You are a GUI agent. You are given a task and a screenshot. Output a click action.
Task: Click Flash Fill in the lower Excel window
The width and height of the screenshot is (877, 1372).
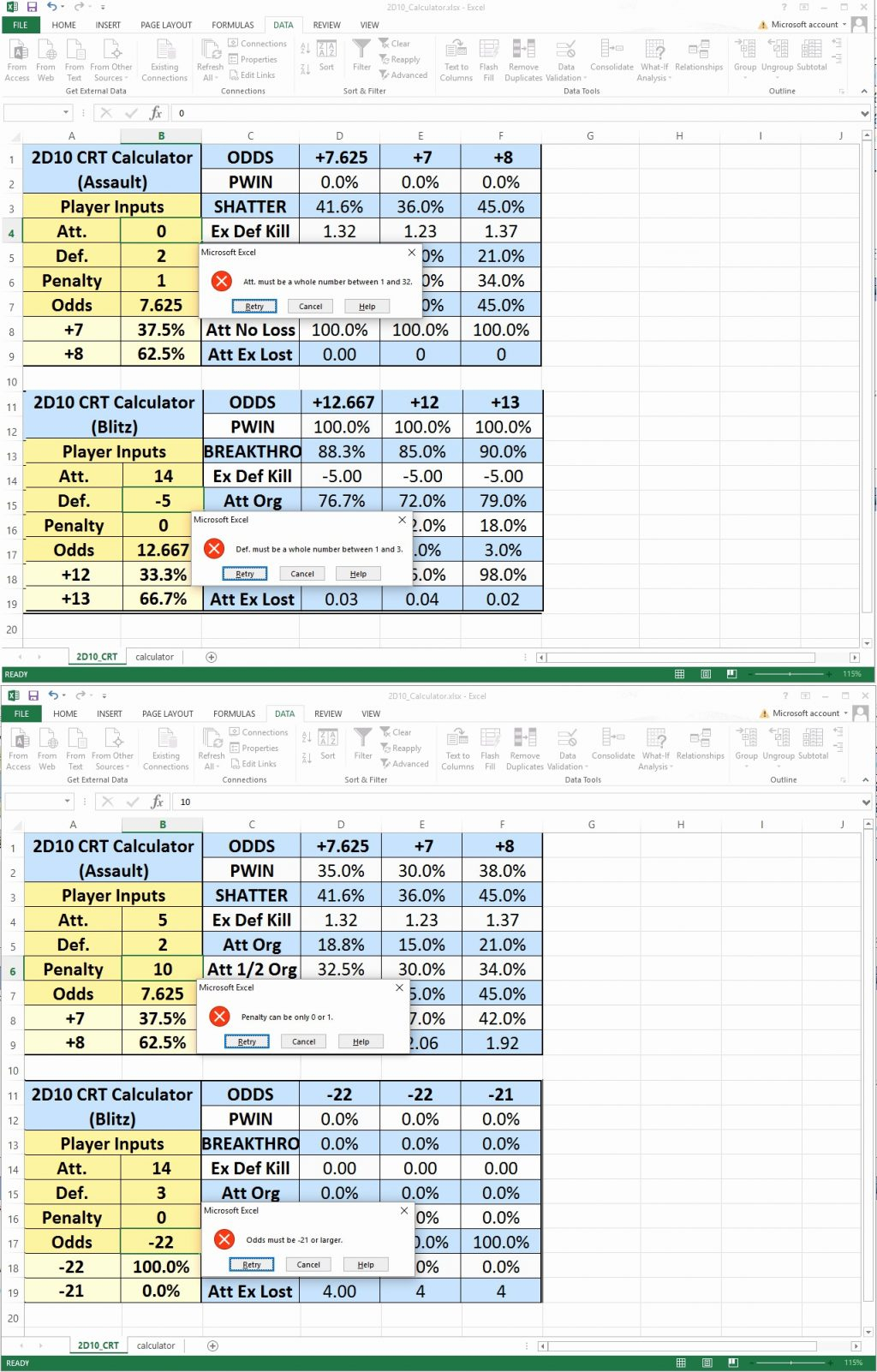(x=490, y=749)
